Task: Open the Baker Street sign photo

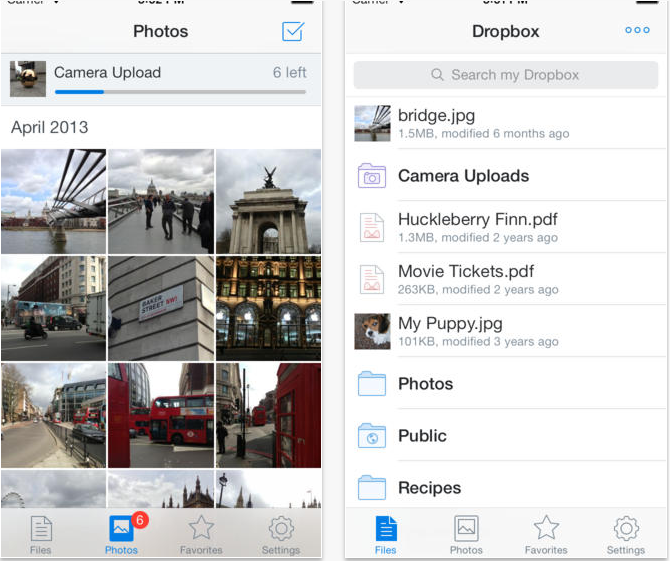Action: pos(161,308)
